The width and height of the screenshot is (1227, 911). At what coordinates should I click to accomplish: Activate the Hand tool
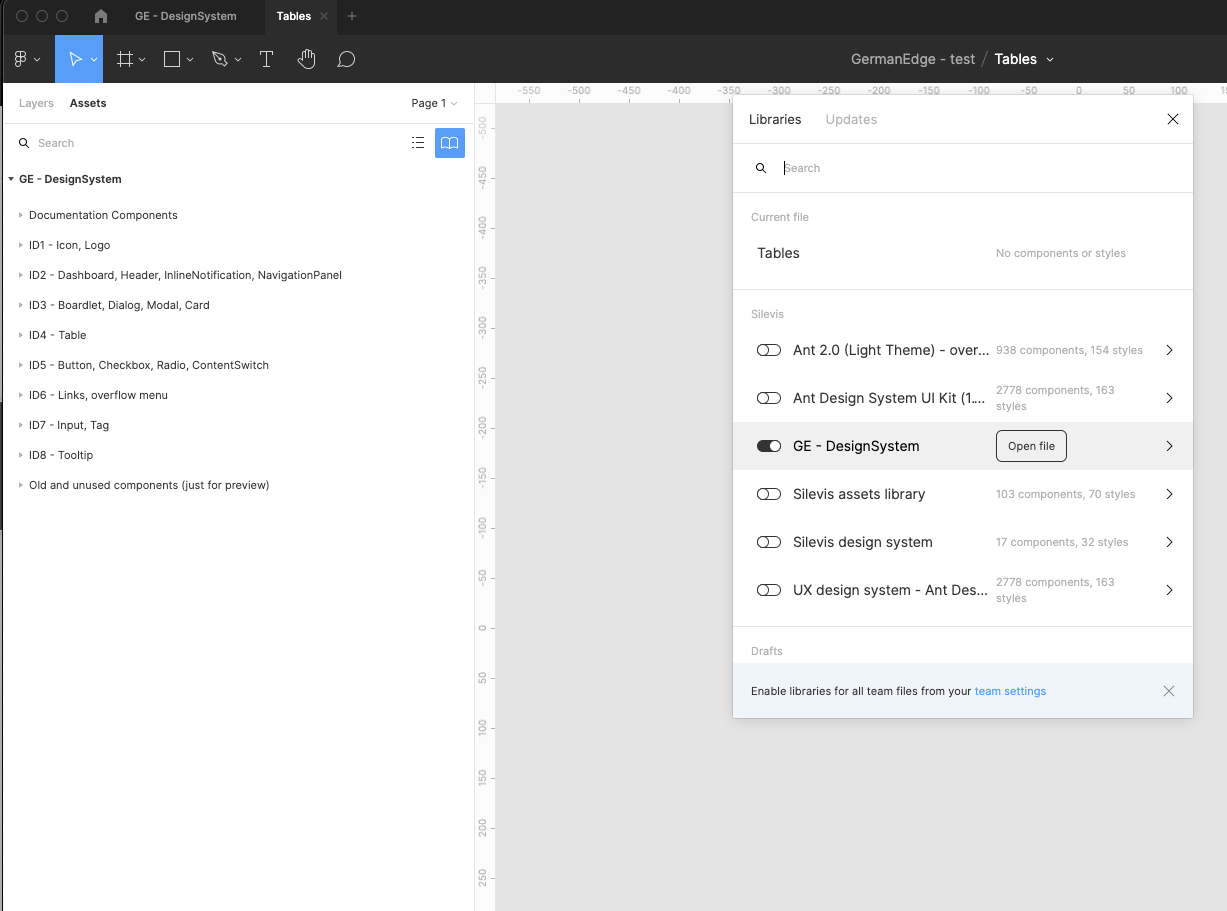[x=306, y=59]
